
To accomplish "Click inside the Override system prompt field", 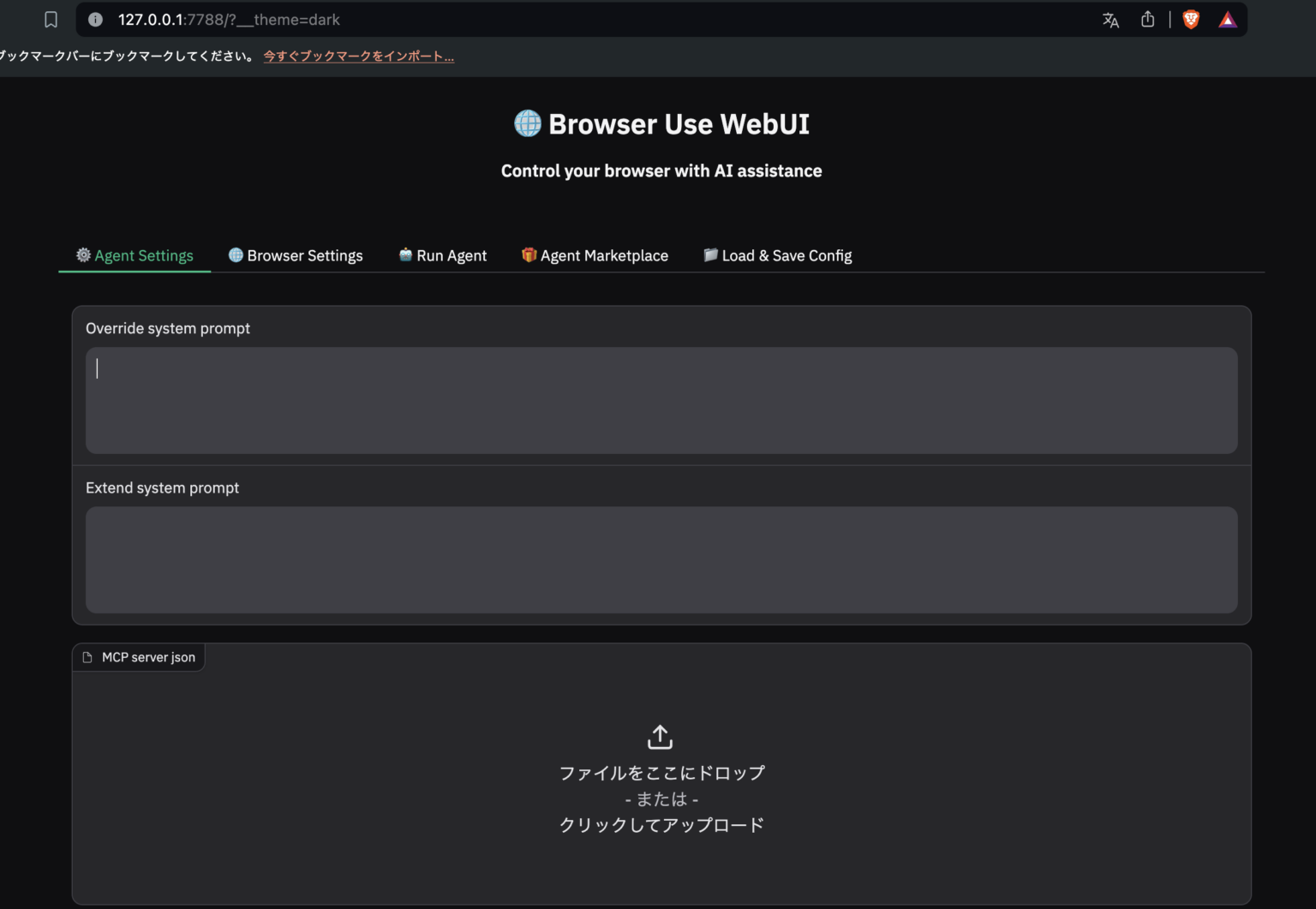I will click(x=660, y=400).
